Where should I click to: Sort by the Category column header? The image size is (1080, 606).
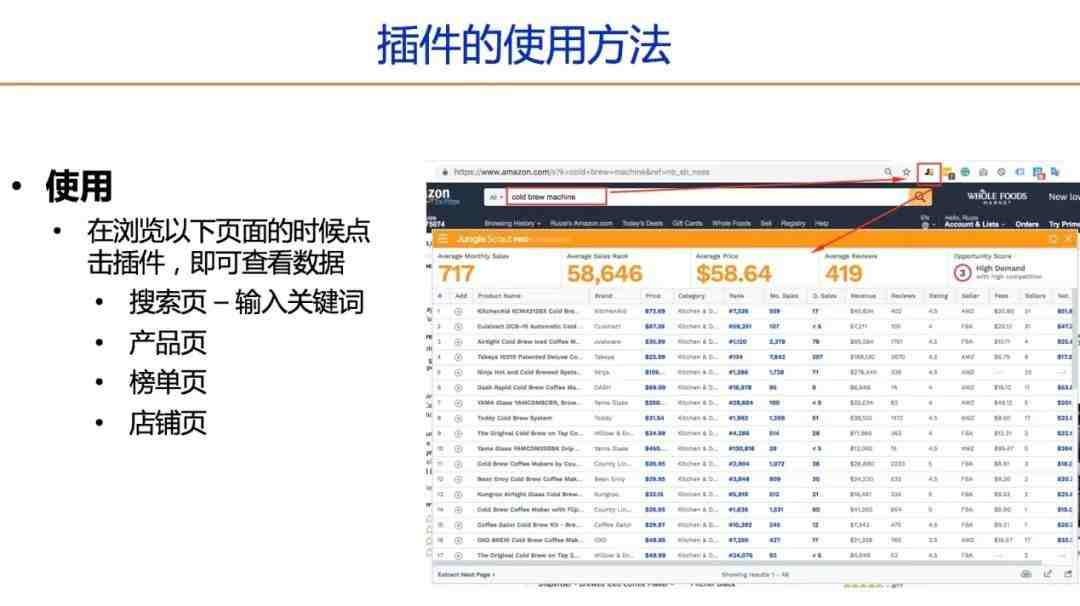pos(692,295)
